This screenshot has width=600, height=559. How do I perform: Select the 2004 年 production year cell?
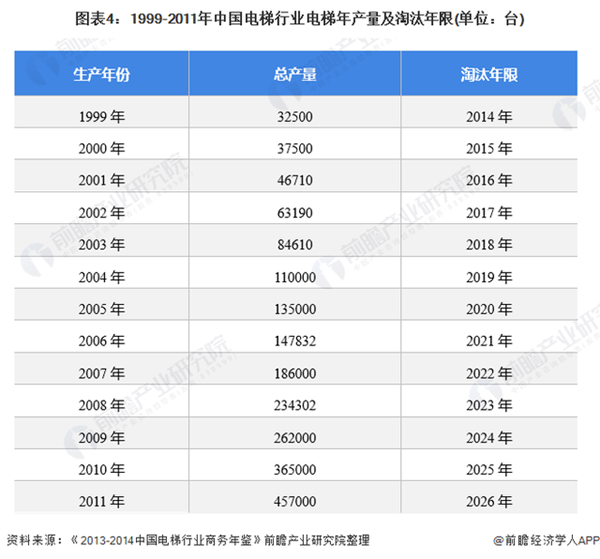[102, 276]
